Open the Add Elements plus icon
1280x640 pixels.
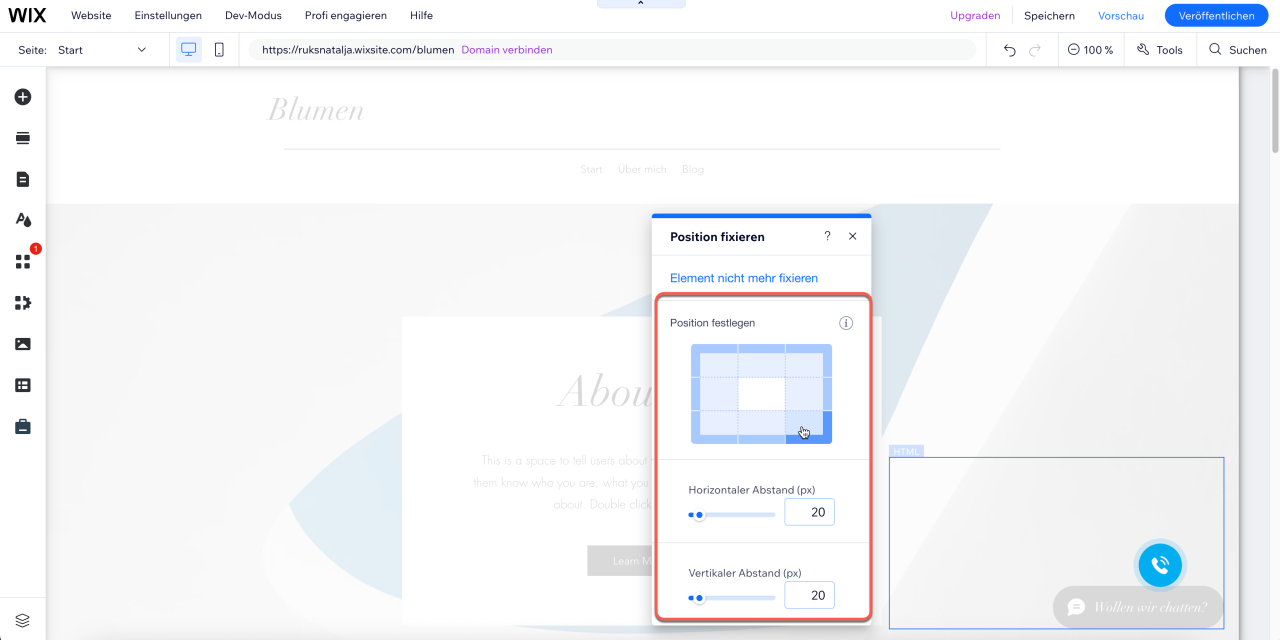pyautogui.click(x=23, y=97)
